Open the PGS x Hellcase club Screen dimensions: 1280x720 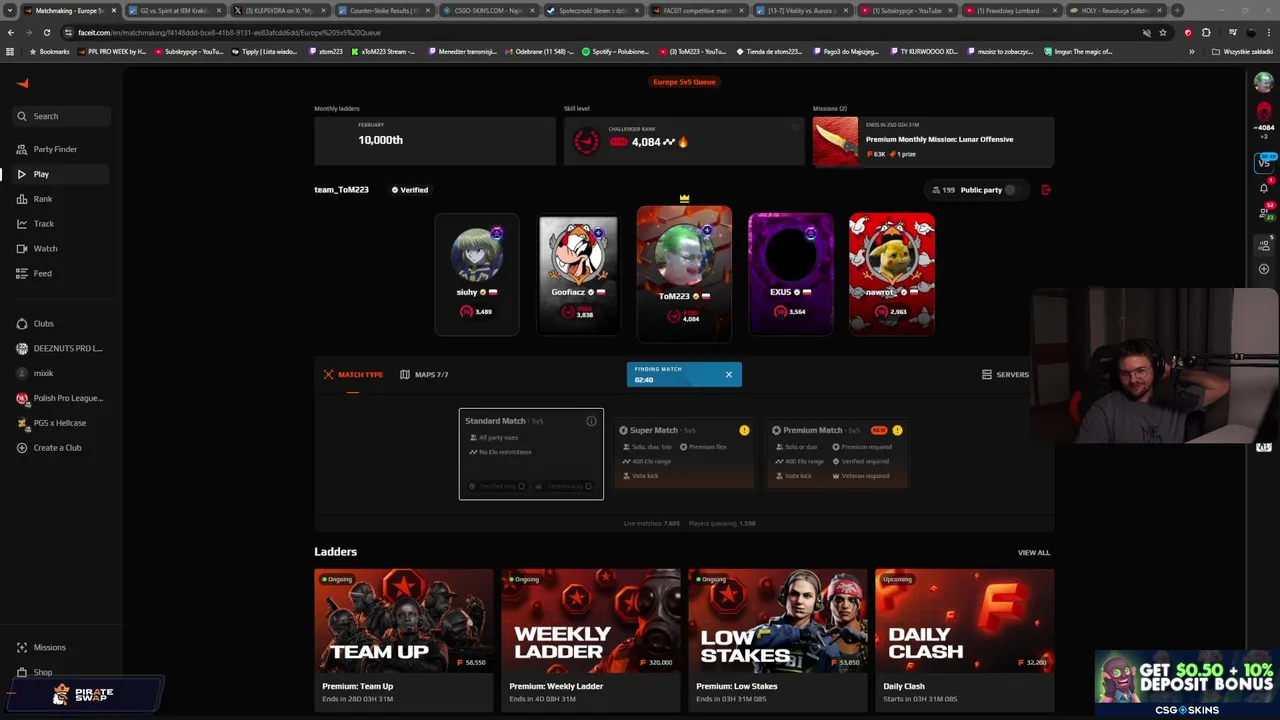60,423
